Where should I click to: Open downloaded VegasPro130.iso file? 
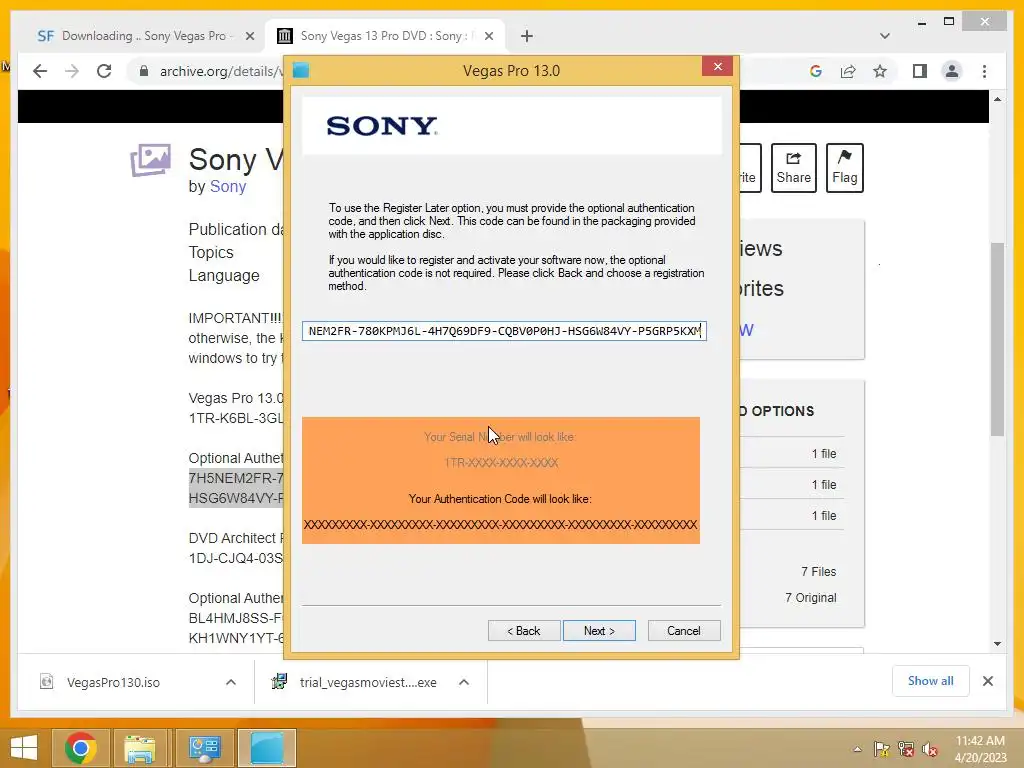click(113, 682)
